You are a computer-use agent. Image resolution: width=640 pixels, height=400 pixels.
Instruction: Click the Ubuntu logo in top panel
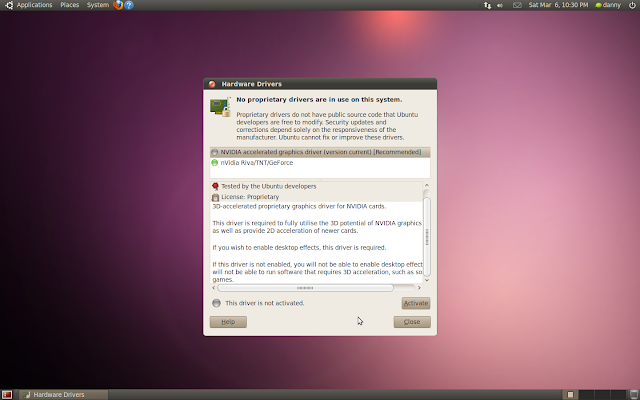(9, 5)
